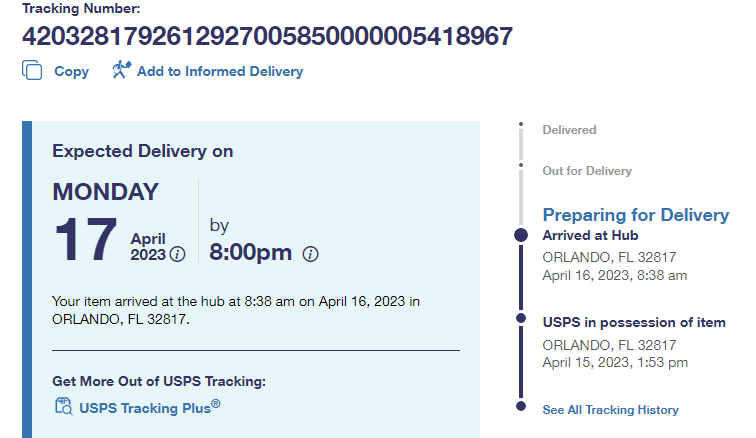This screenshot has width=756, height=438.
Task: Click the Arrived at Hub event title
Action: click(590, 236)
